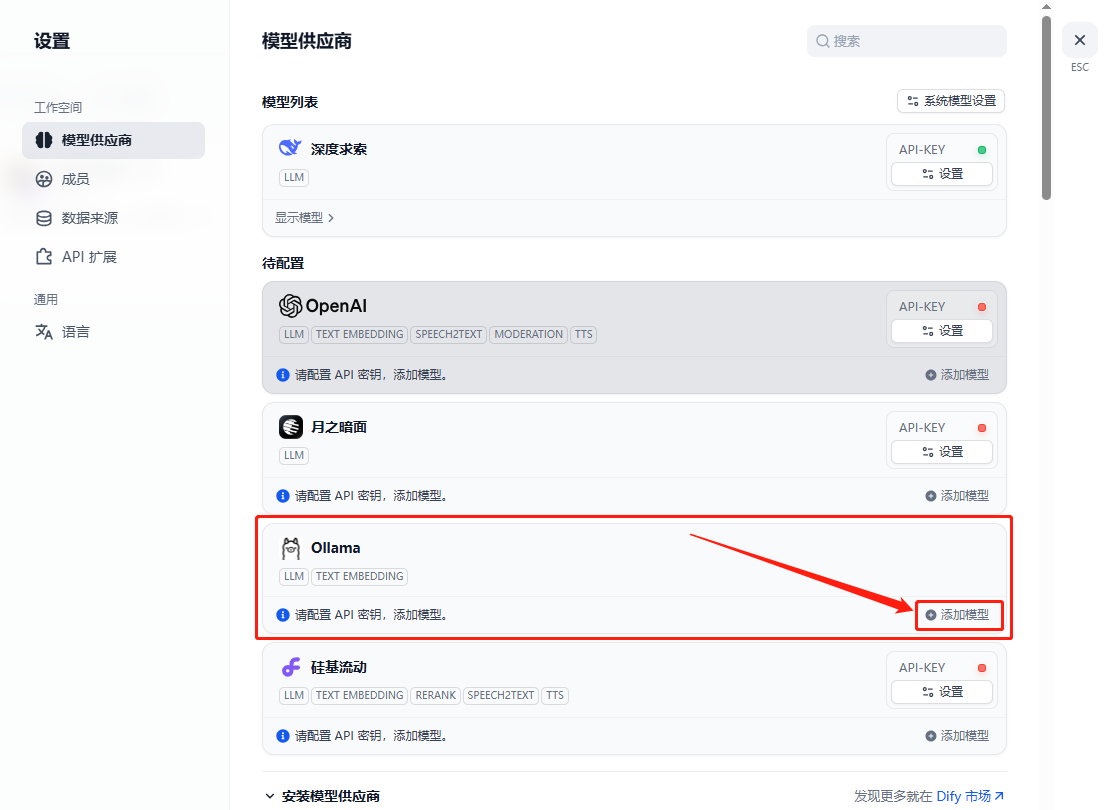This screenshot has height=810, width=1111.
Task: Click the TEXT EMBEDDING tag on Ollama
Action: pyautogui.click(x=359, y=577)
